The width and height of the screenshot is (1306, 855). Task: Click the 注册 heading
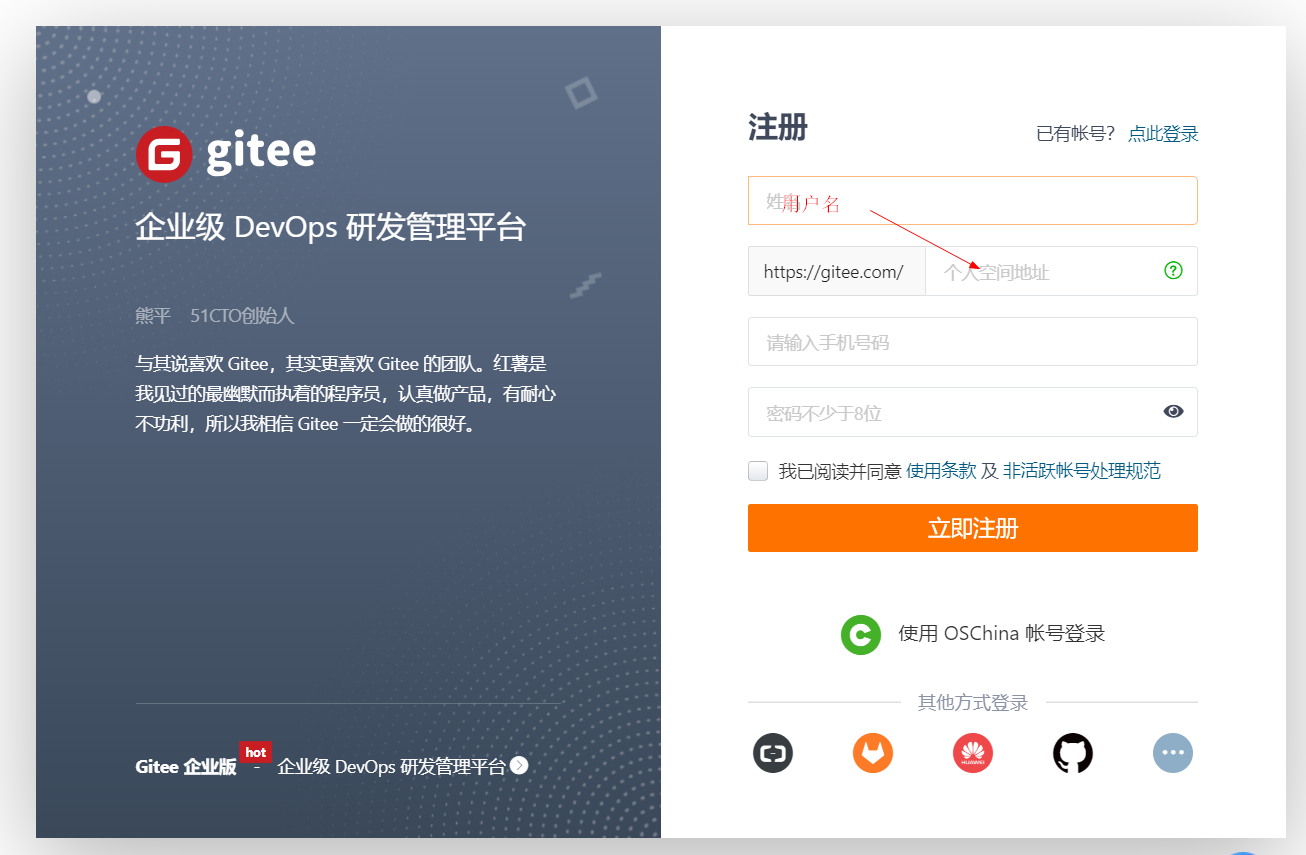pos(778,128)
